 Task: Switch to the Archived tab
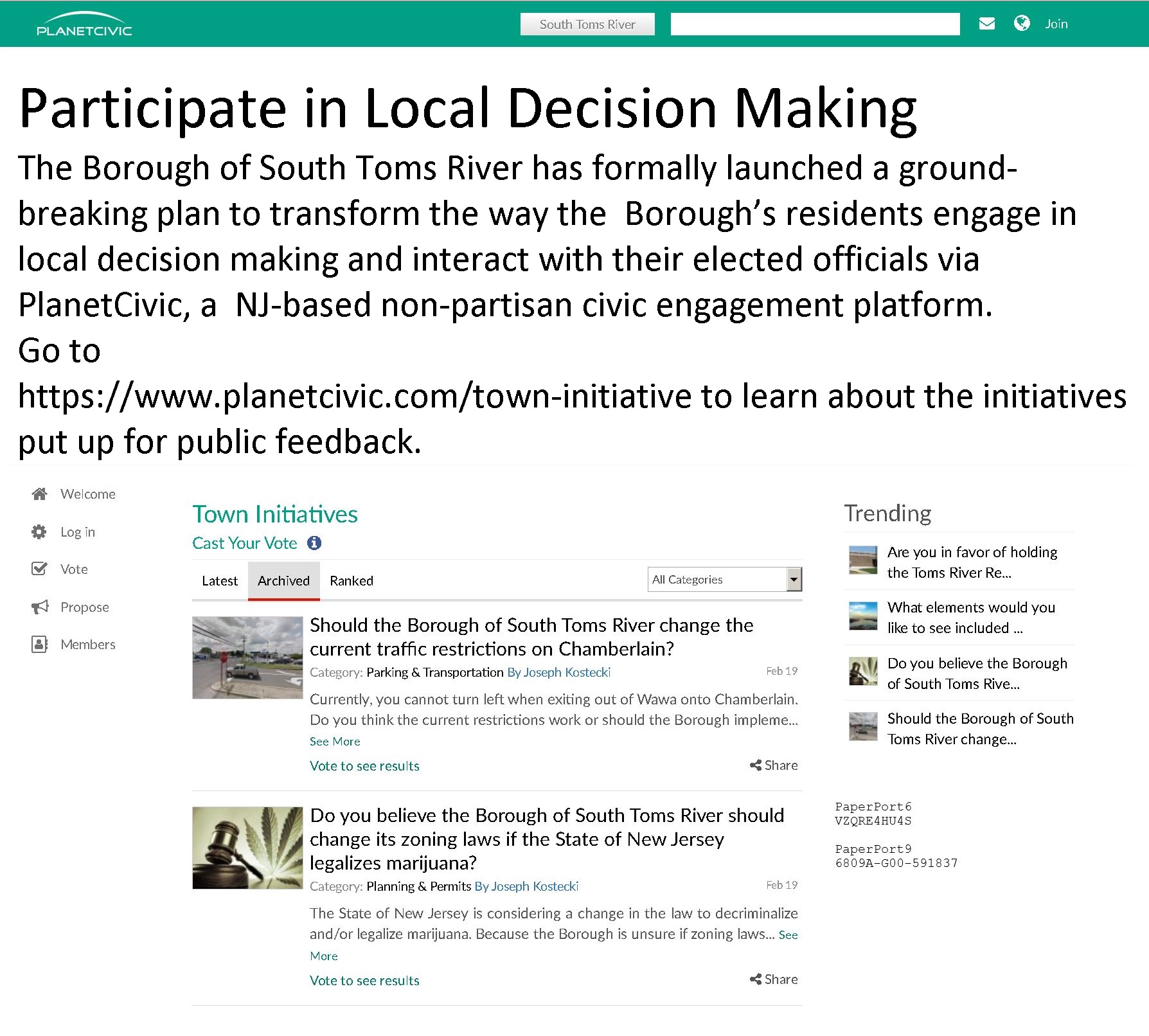click(284, 581)
